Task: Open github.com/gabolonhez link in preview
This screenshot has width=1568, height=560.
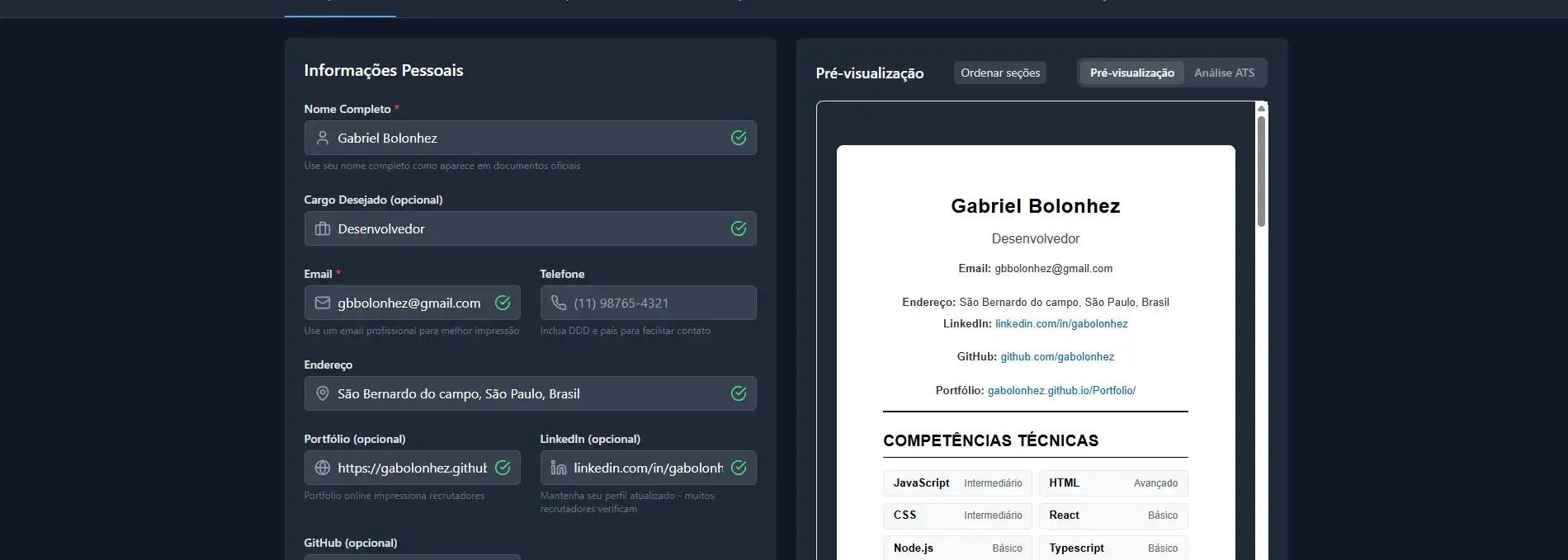Action: (x=1057, y=356)
